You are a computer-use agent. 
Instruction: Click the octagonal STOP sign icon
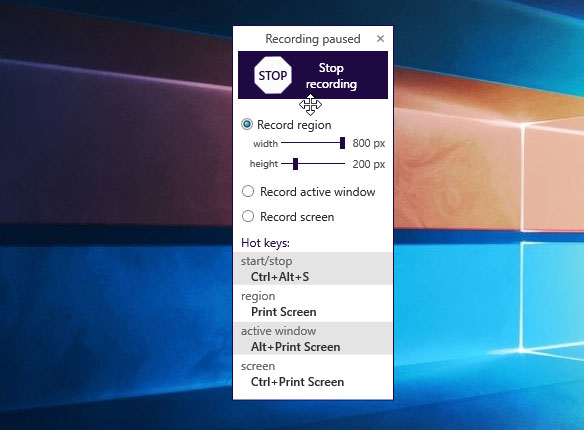pos(273,75)
